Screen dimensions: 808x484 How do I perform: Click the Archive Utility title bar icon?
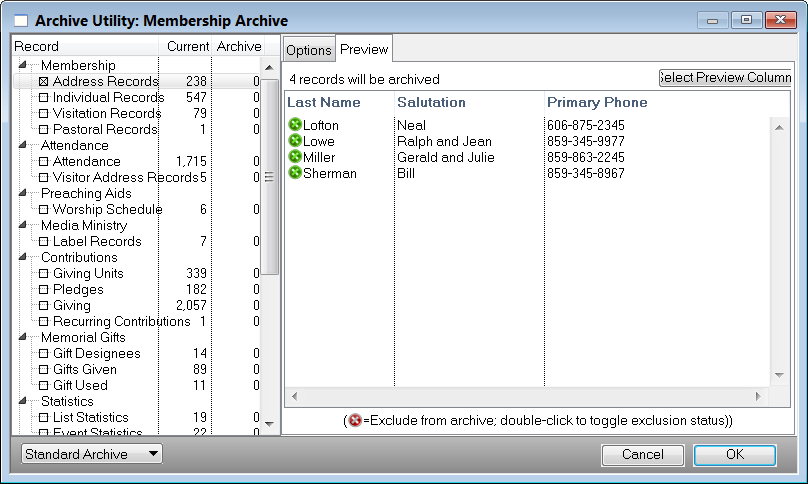point(20,21)
